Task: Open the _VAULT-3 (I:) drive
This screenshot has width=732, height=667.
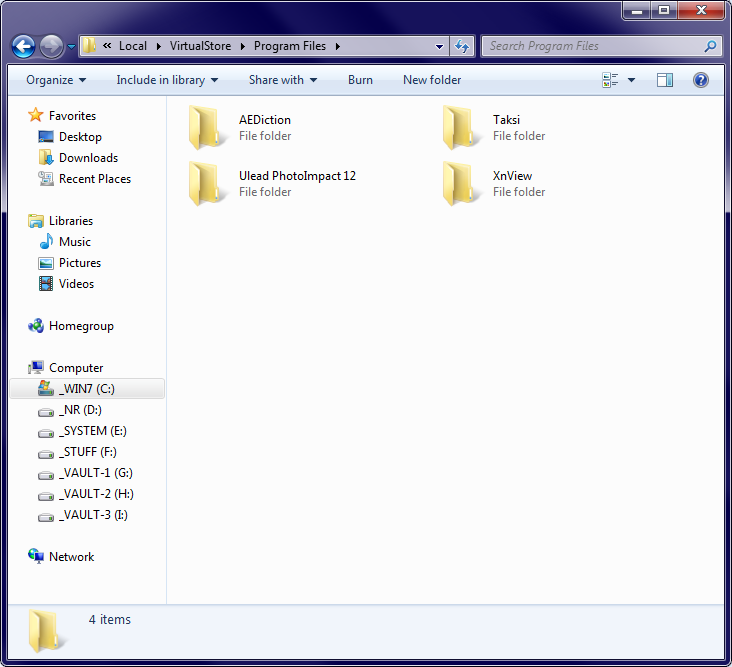Action: (93, 515)
